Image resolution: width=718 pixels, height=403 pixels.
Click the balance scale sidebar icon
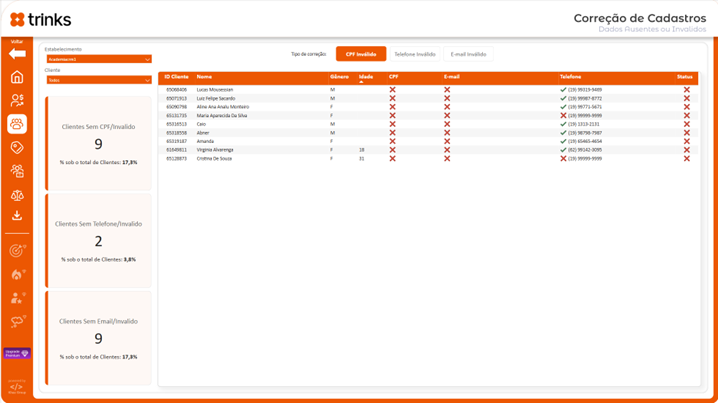(17, 195)
